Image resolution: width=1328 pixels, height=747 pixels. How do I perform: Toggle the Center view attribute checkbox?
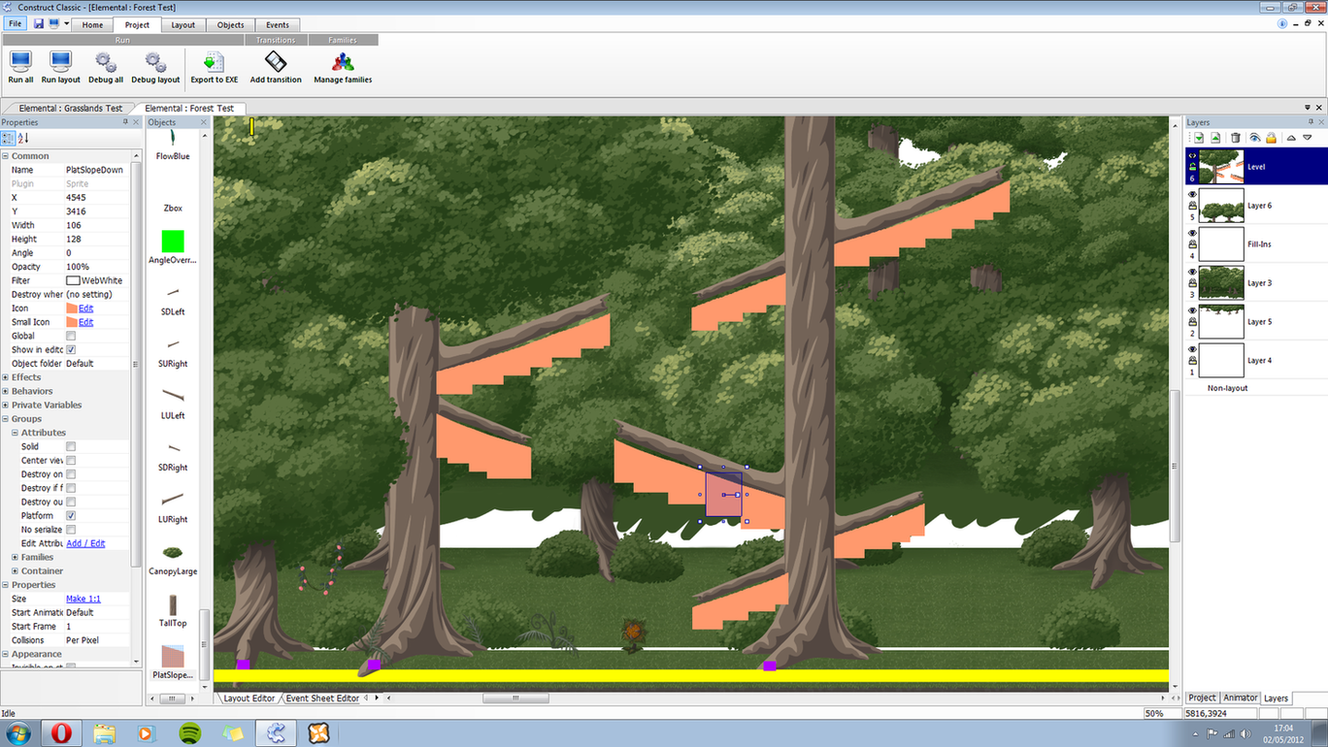pos(71,461)
